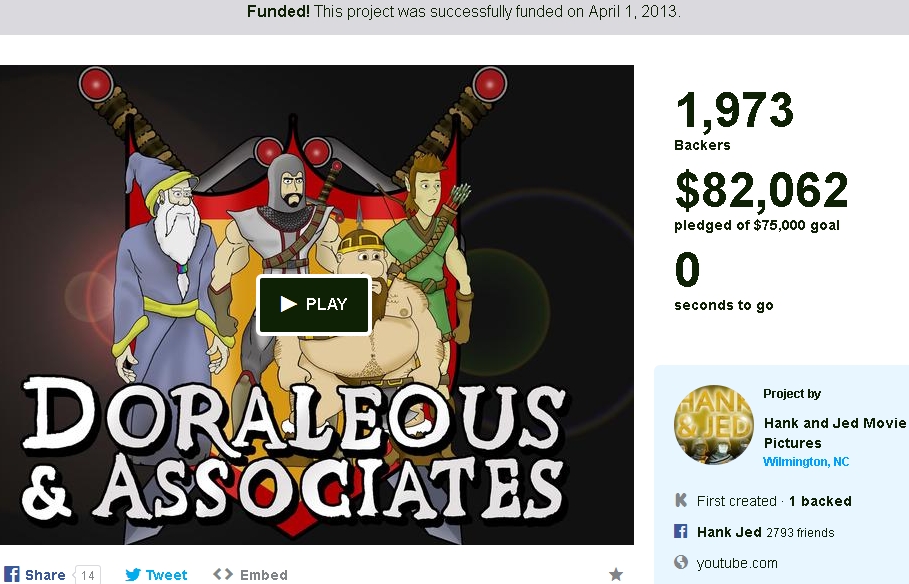
Task: Play the Doraleous & Associates video
Action: (314, 304)
